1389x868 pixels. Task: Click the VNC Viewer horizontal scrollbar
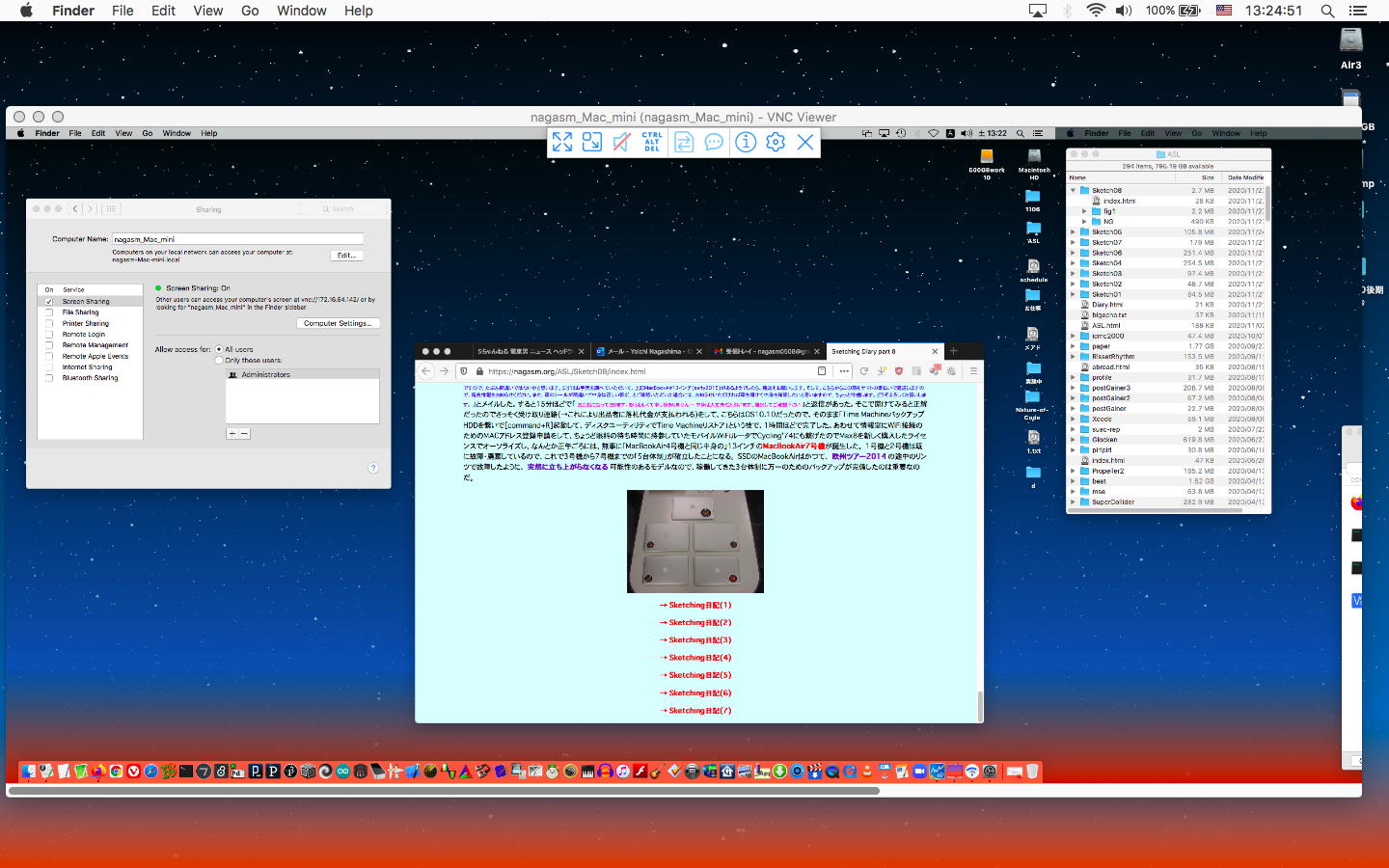coord(444,791)
